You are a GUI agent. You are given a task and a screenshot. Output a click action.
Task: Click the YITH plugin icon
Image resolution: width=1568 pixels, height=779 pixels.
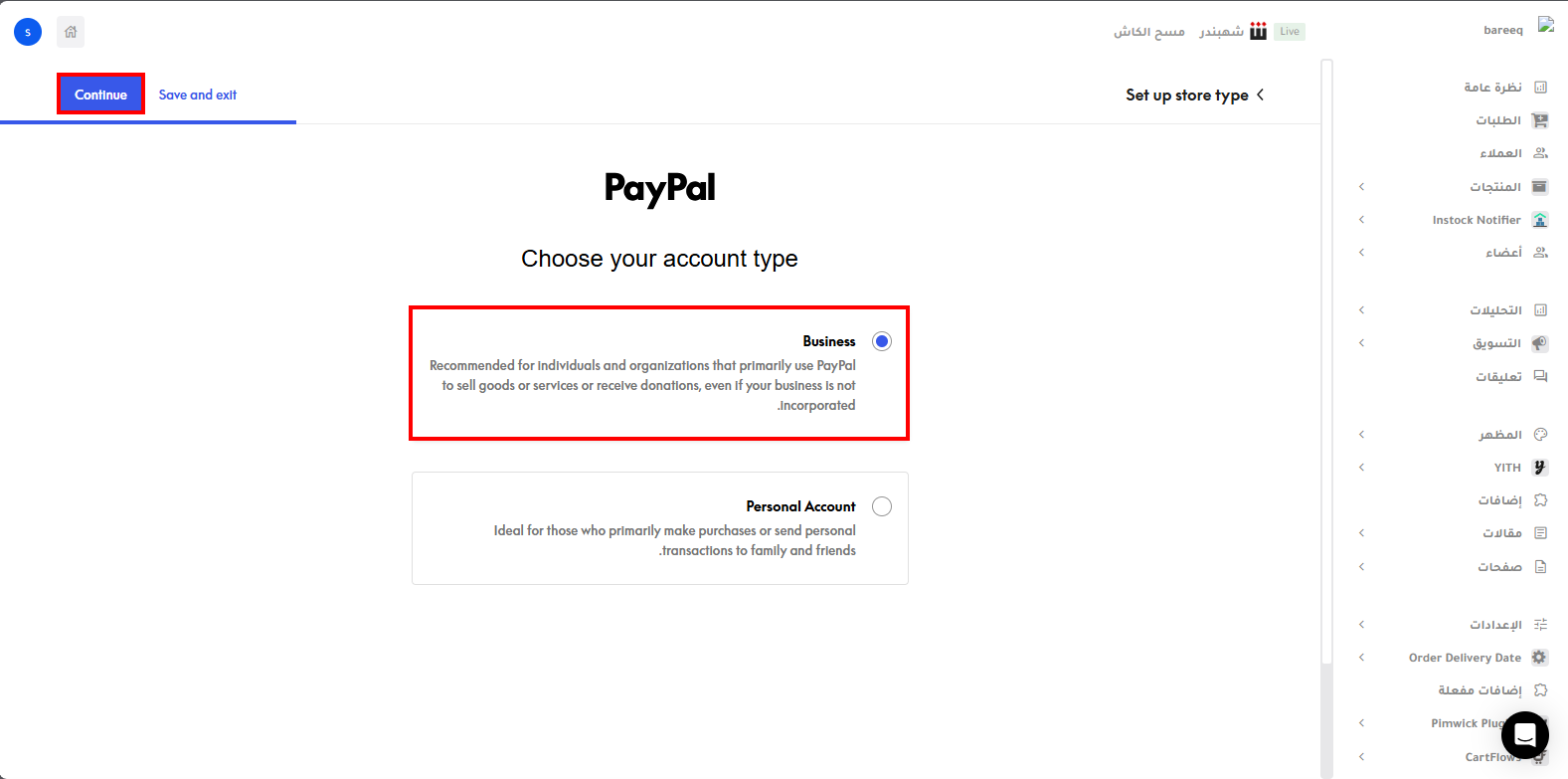1540,468
